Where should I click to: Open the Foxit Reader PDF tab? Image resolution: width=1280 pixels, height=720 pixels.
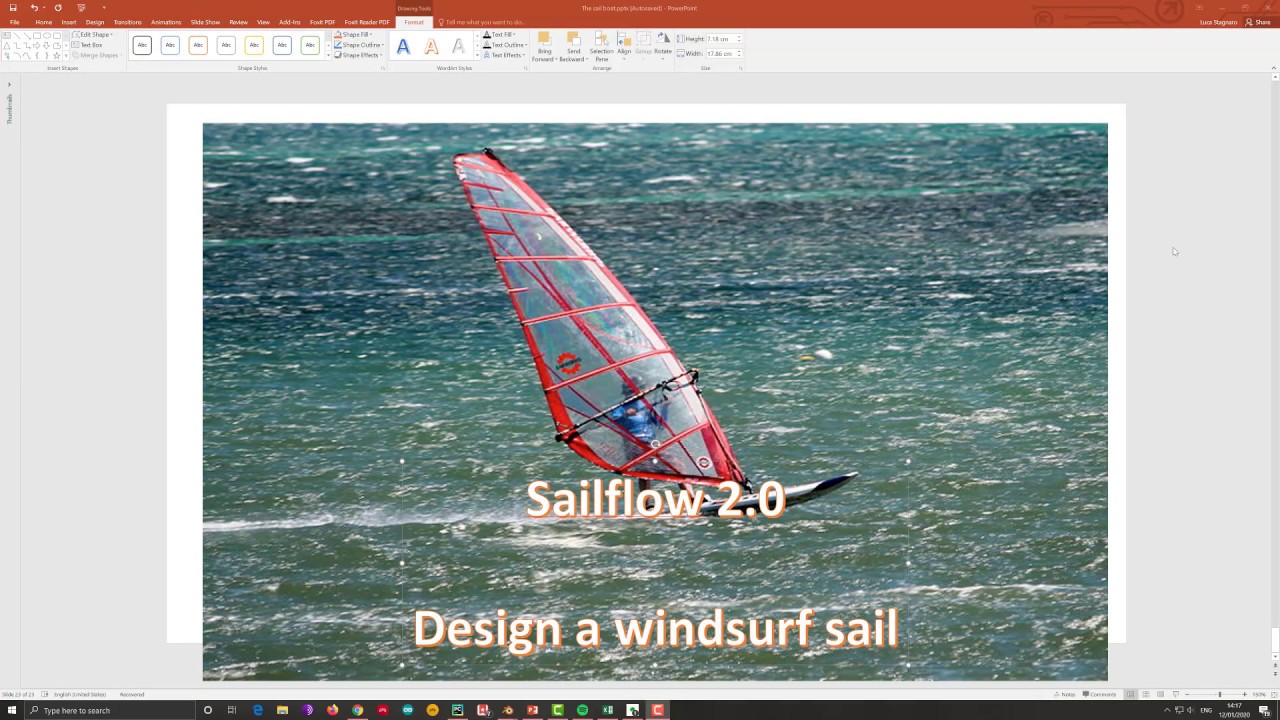click(367, 22)
